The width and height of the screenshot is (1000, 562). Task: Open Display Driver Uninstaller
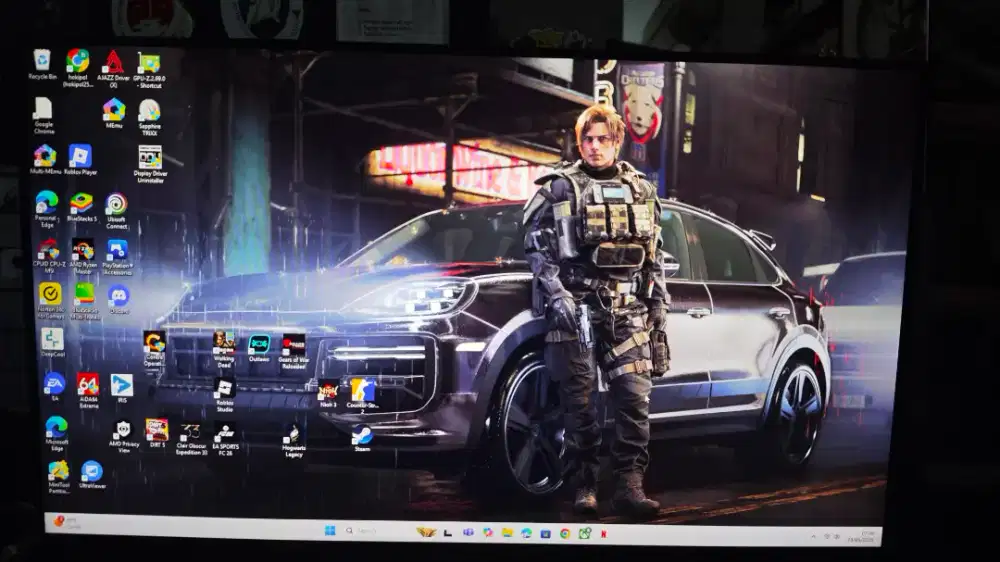tap(151, 164)
